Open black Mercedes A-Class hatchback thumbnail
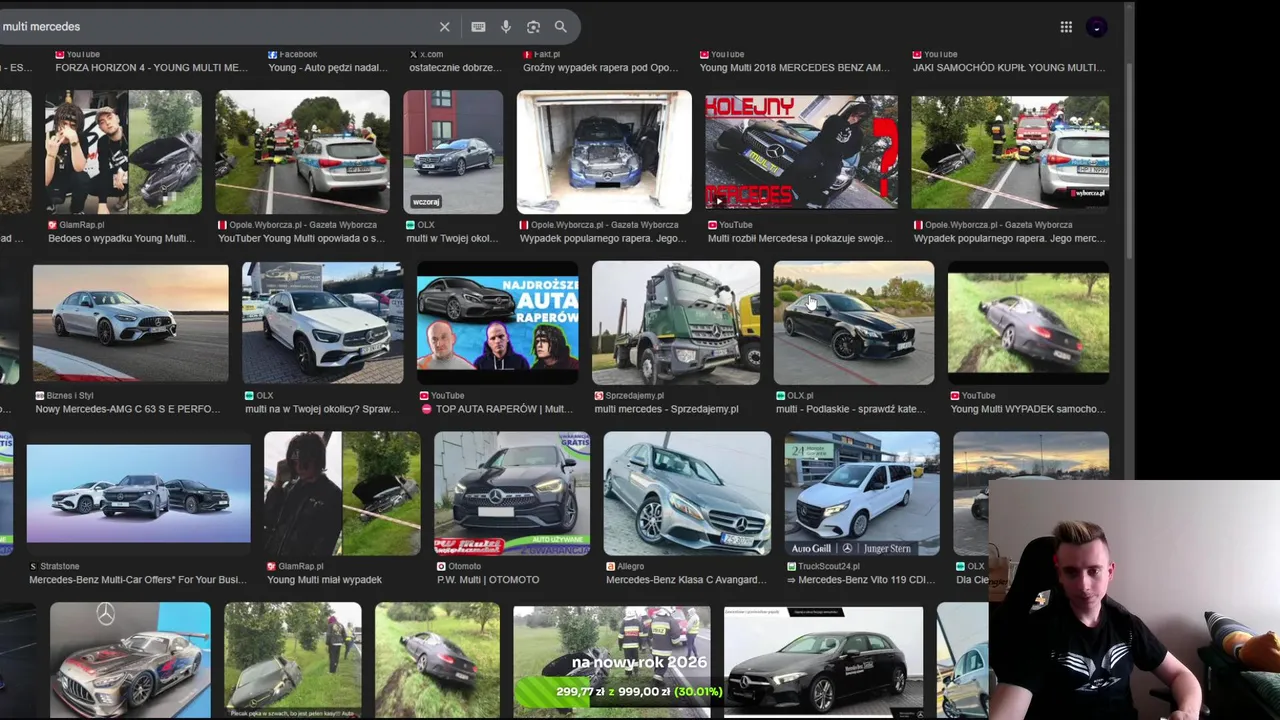The width and height of the screenshot is (1280, 720). [824, 661]
